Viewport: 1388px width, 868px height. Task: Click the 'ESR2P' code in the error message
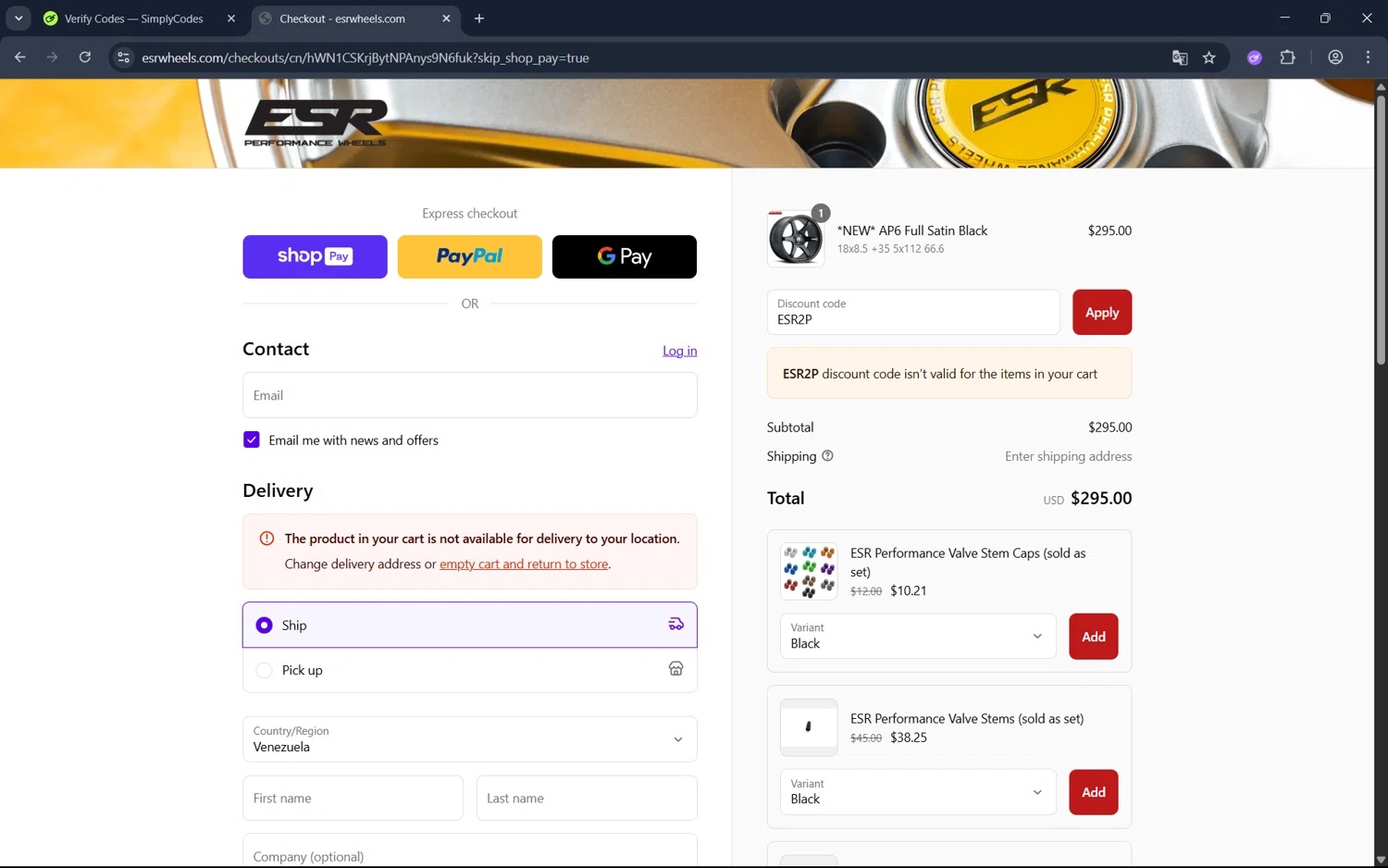click(800, 374)
